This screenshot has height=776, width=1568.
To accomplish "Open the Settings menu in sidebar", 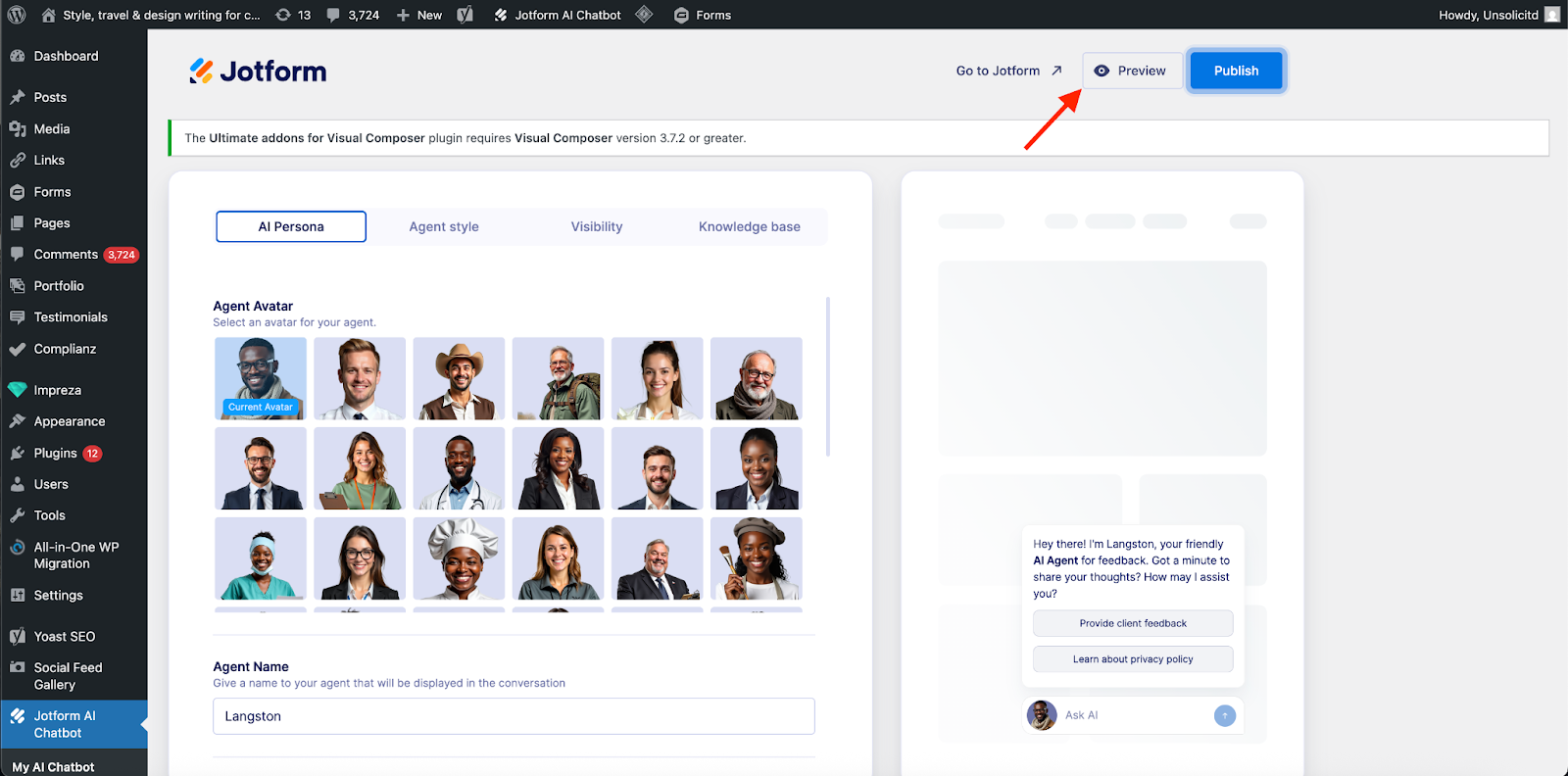I will point(58,595).
